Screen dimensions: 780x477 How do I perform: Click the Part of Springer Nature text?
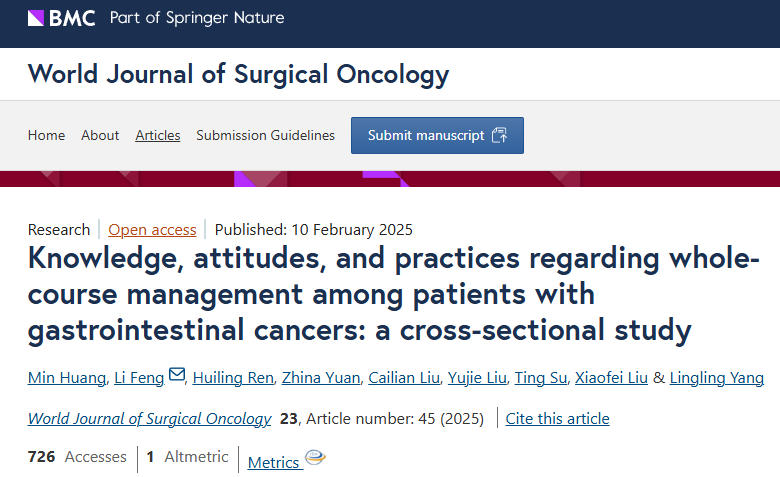pos(197,18)
